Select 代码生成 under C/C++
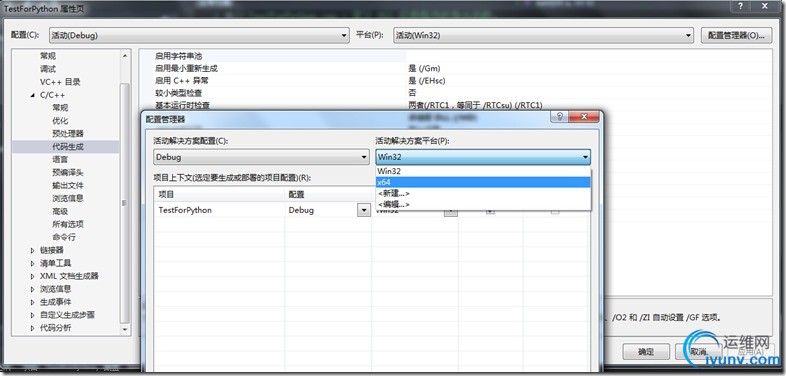 pos(68,147)
